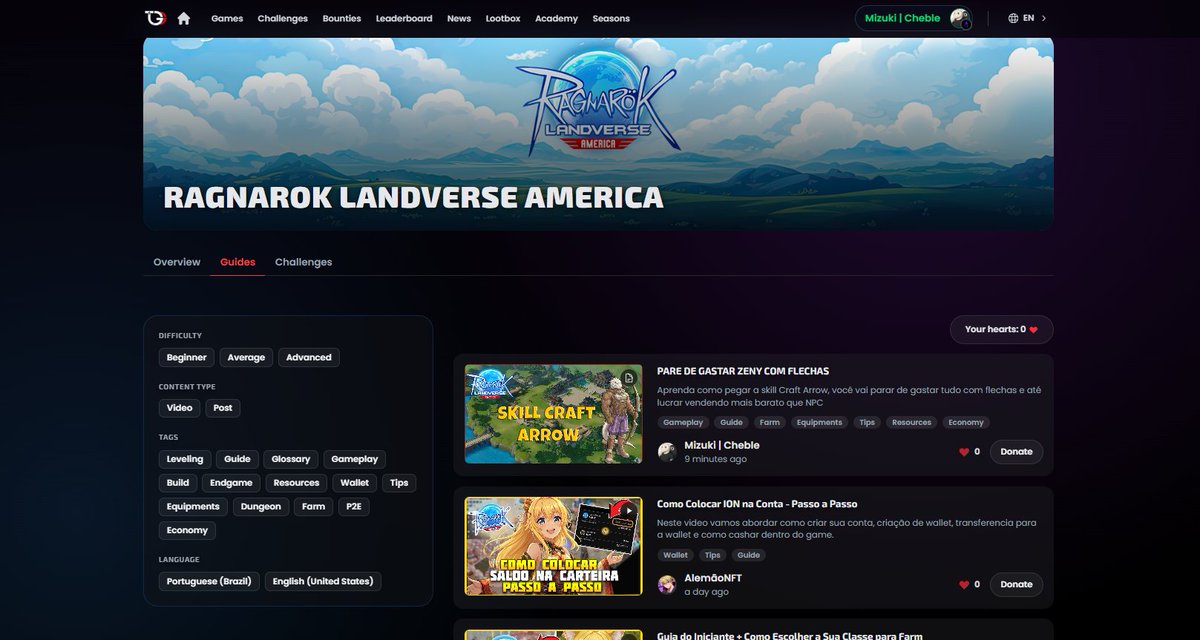Toggle Resources tag in filter panel
The image size is (1200, 640).
[x=297, y=482]
